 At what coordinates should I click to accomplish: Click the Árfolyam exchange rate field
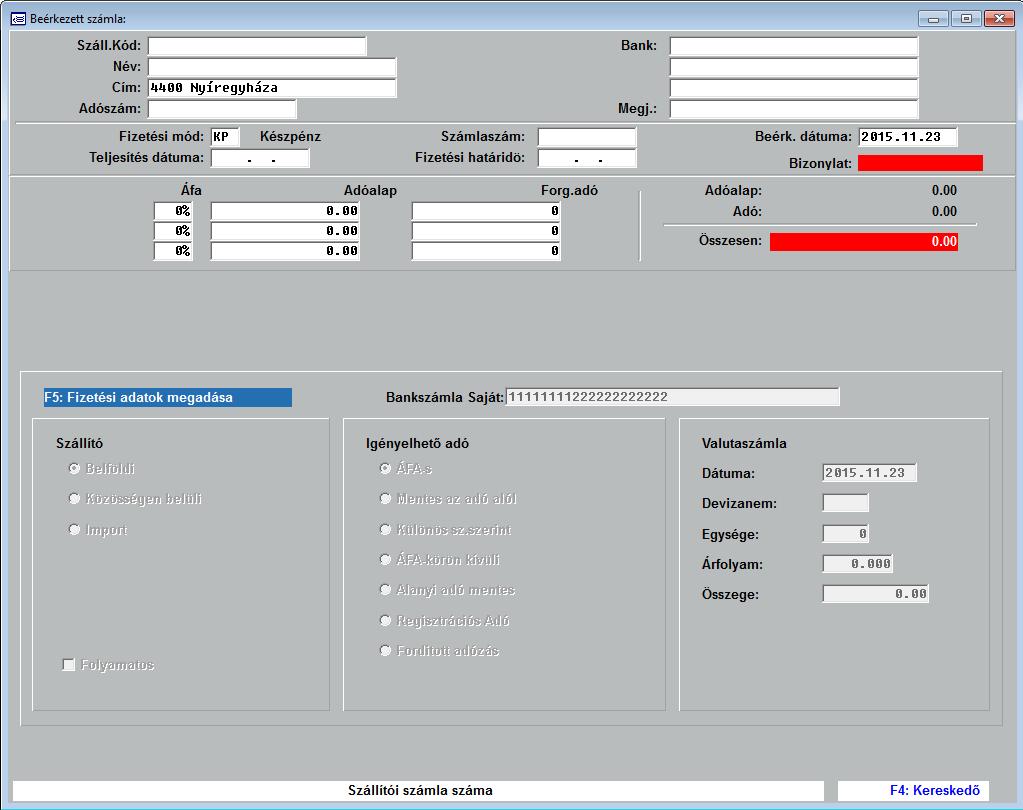[x=857, y=563]
